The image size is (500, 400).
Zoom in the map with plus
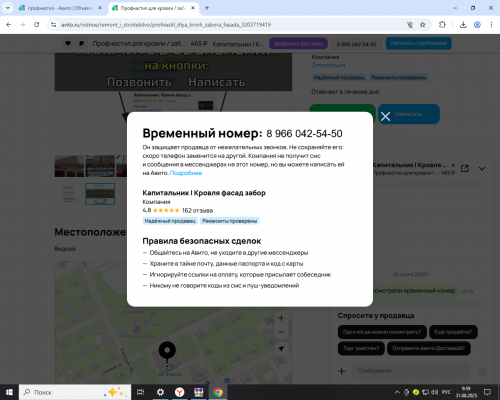(281, 318)
